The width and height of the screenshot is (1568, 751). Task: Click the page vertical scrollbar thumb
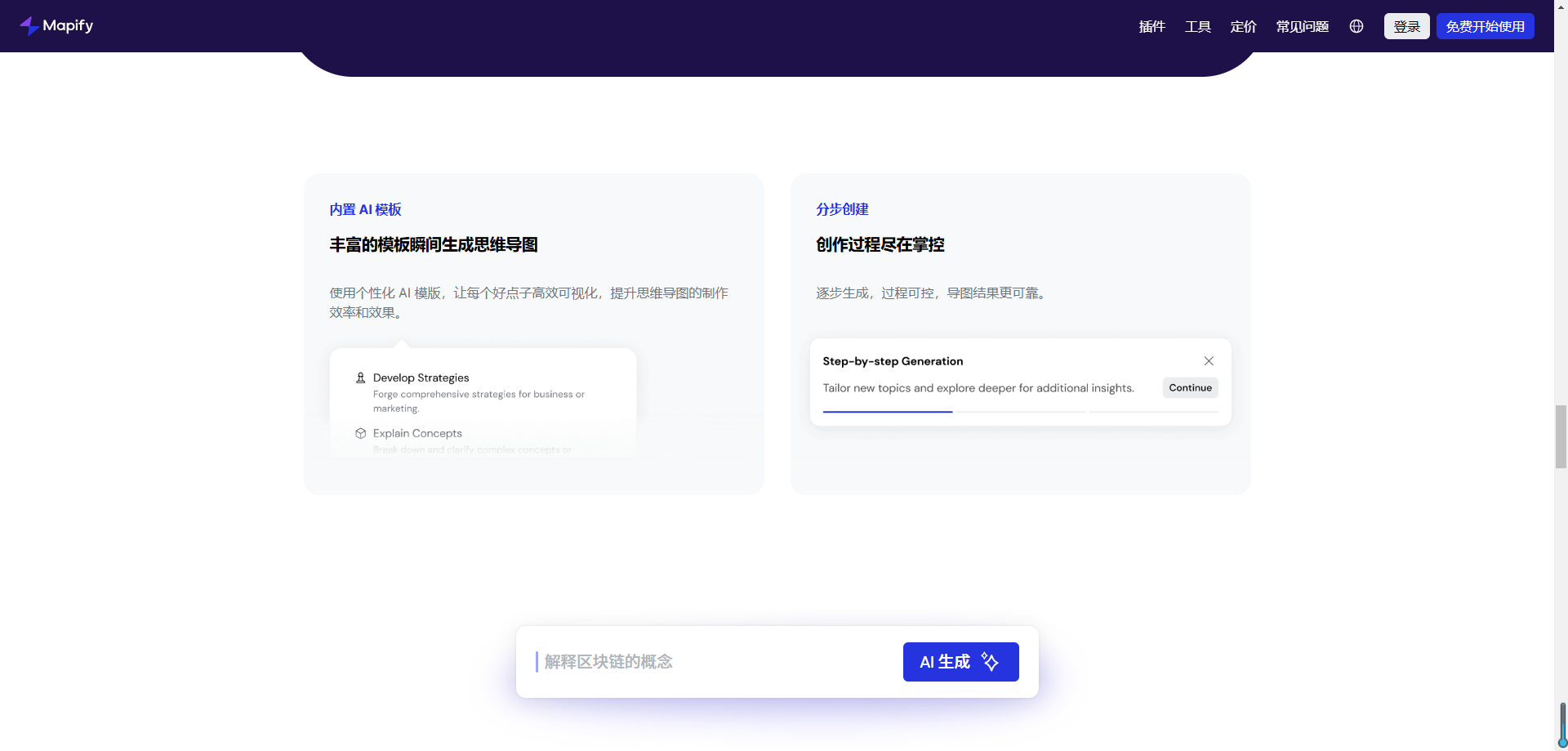click(1561, 436)
